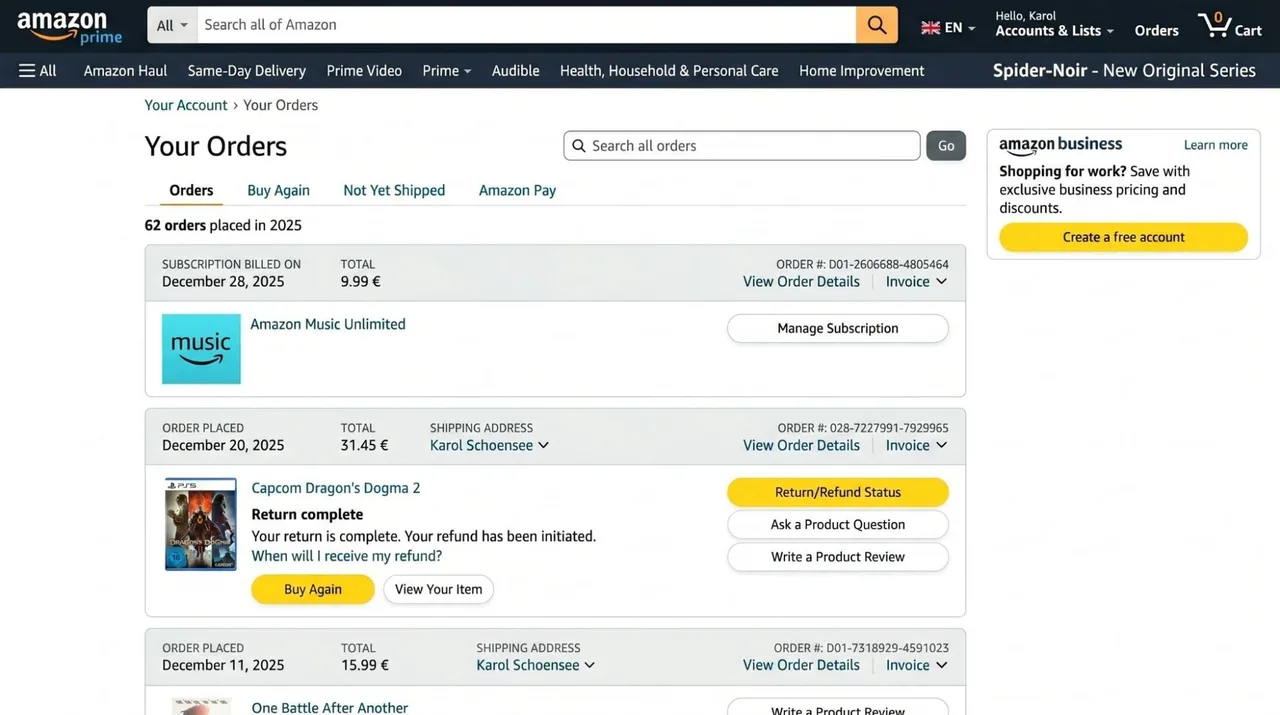Screen dimensions: 1280x715
Task: Click the yellow Buy Again button
Action: [x=313, y=590]
